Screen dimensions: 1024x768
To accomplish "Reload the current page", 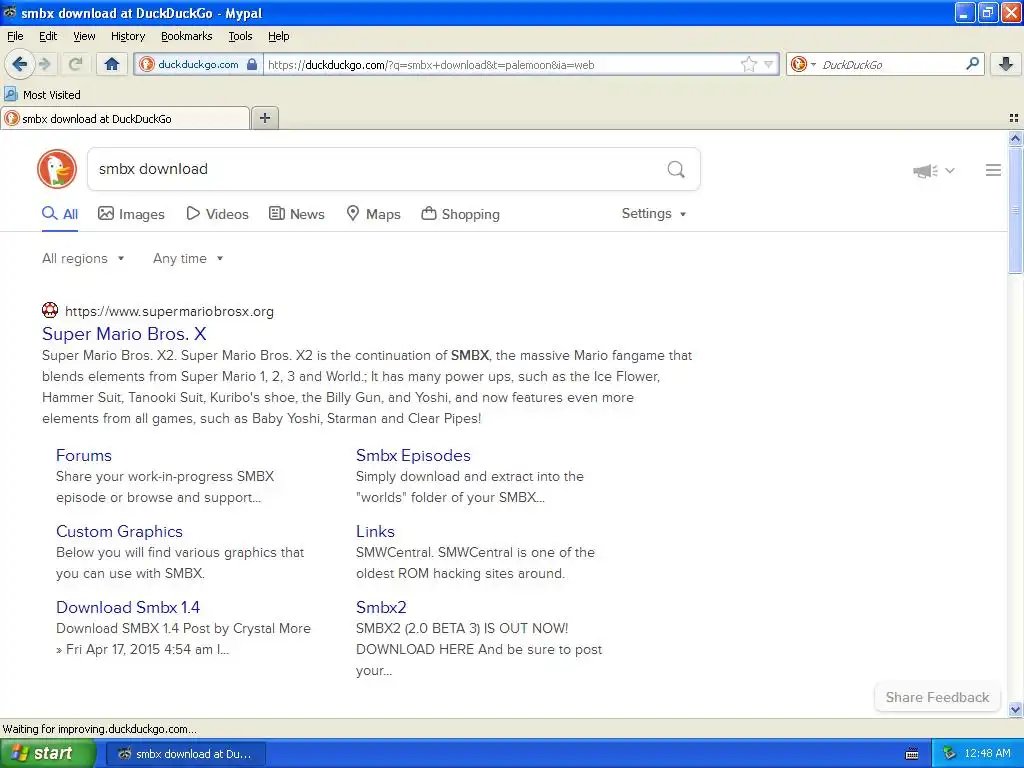I will (x=75, y=64).
